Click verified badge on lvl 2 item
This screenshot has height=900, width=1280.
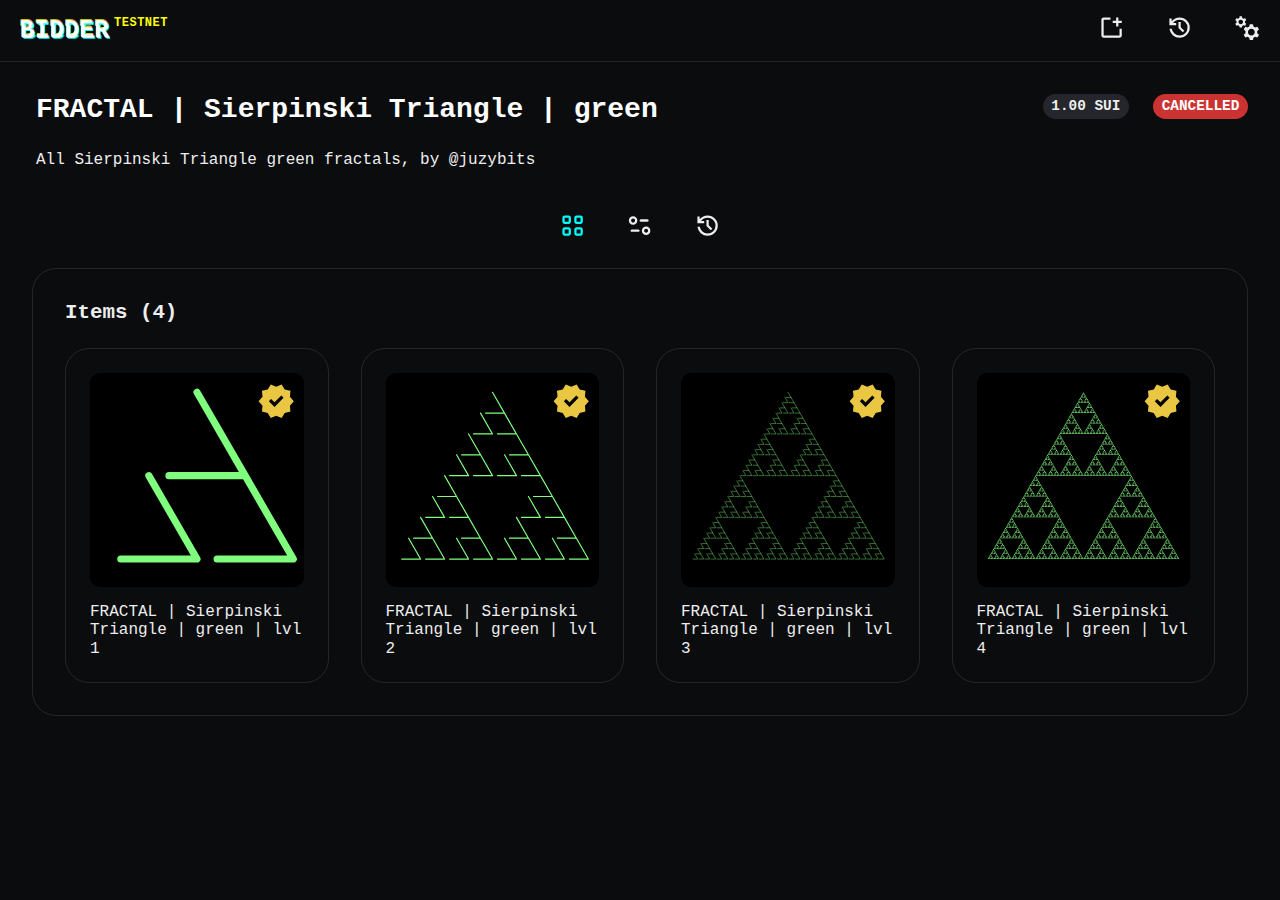pos(571,401)
